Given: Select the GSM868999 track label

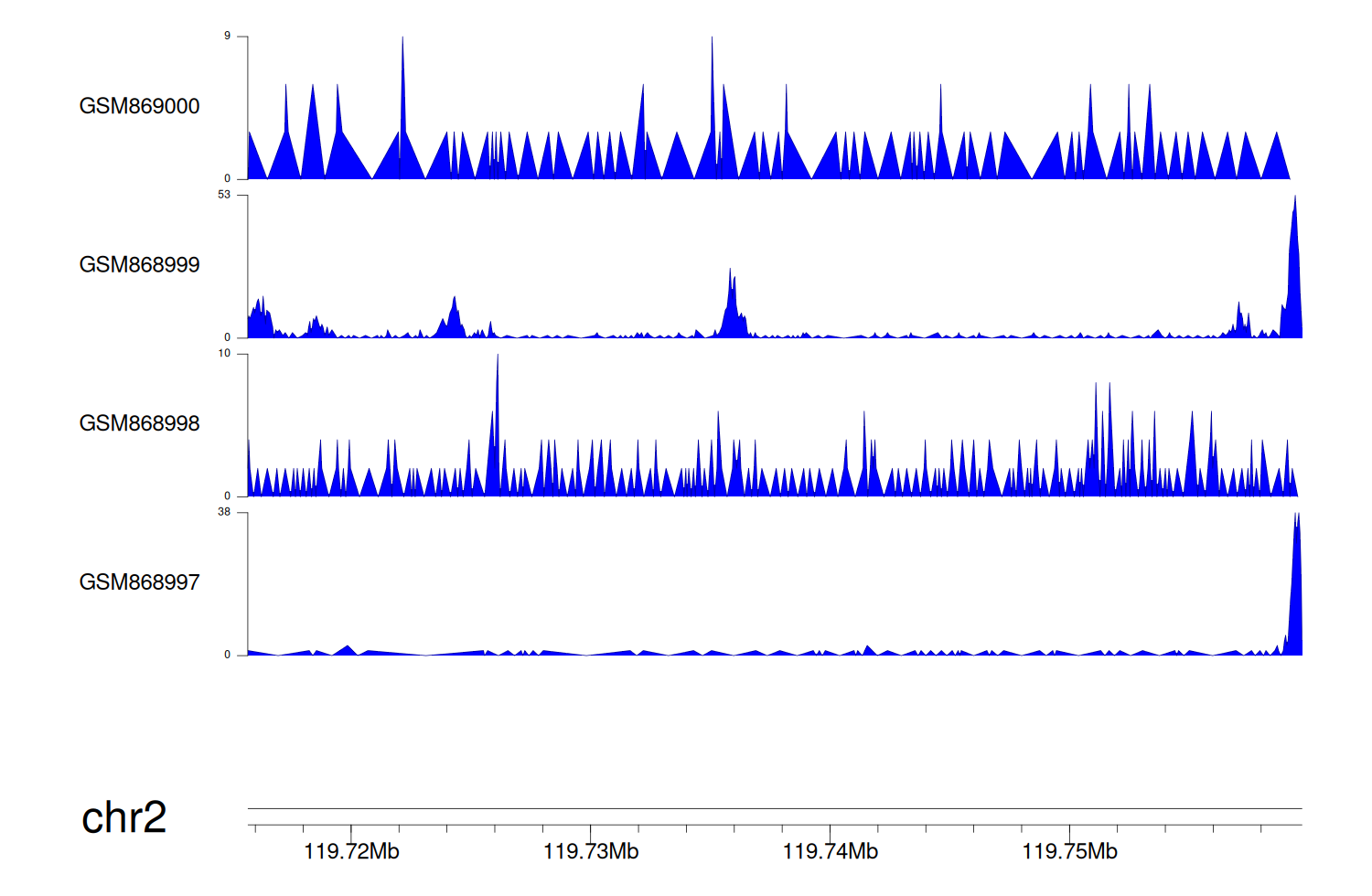Looking at the screenshot, I should click(x=139, y=265).
